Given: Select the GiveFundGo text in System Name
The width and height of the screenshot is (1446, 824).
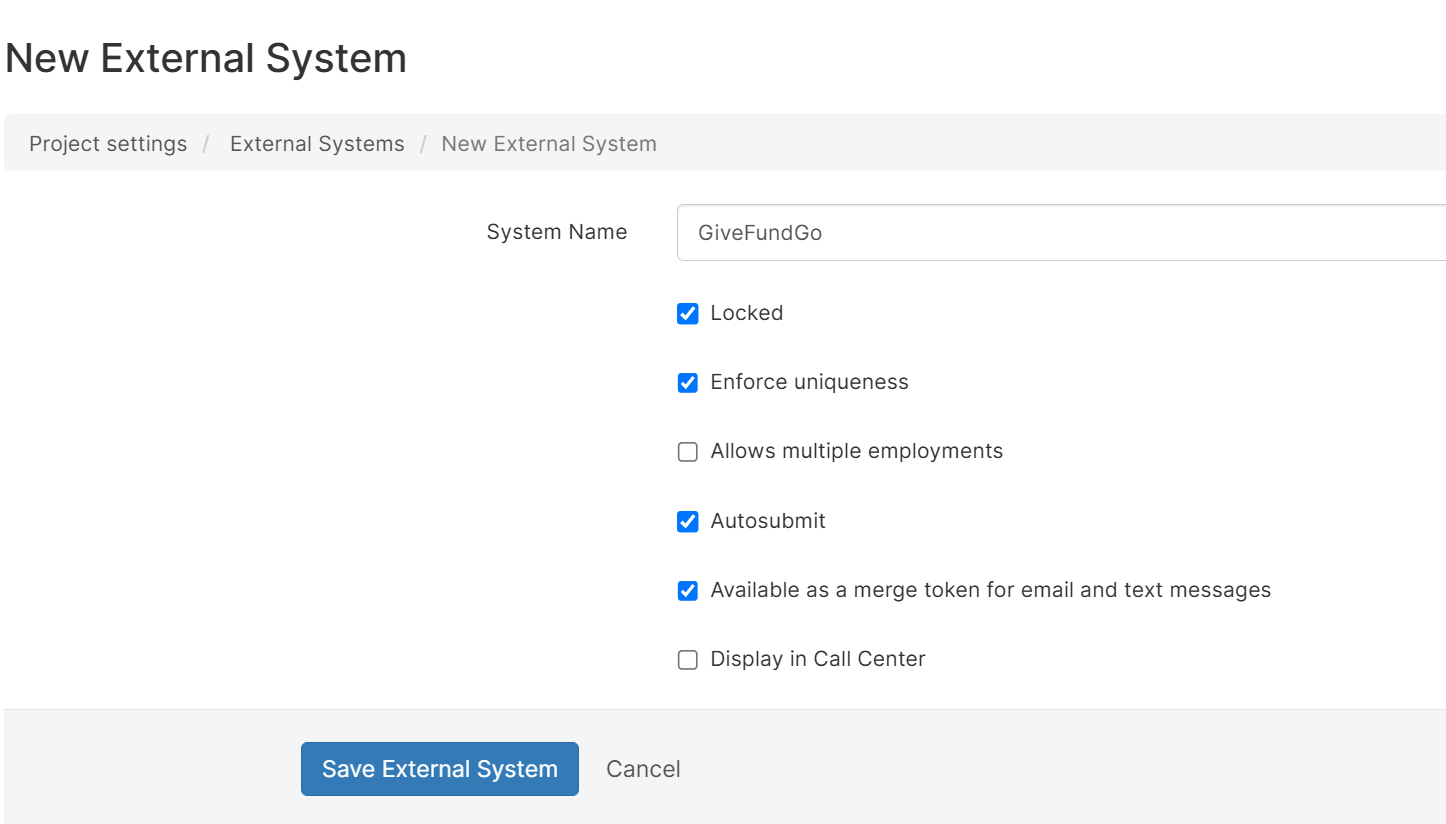Looking at the screenshot, I should [765, 232].
